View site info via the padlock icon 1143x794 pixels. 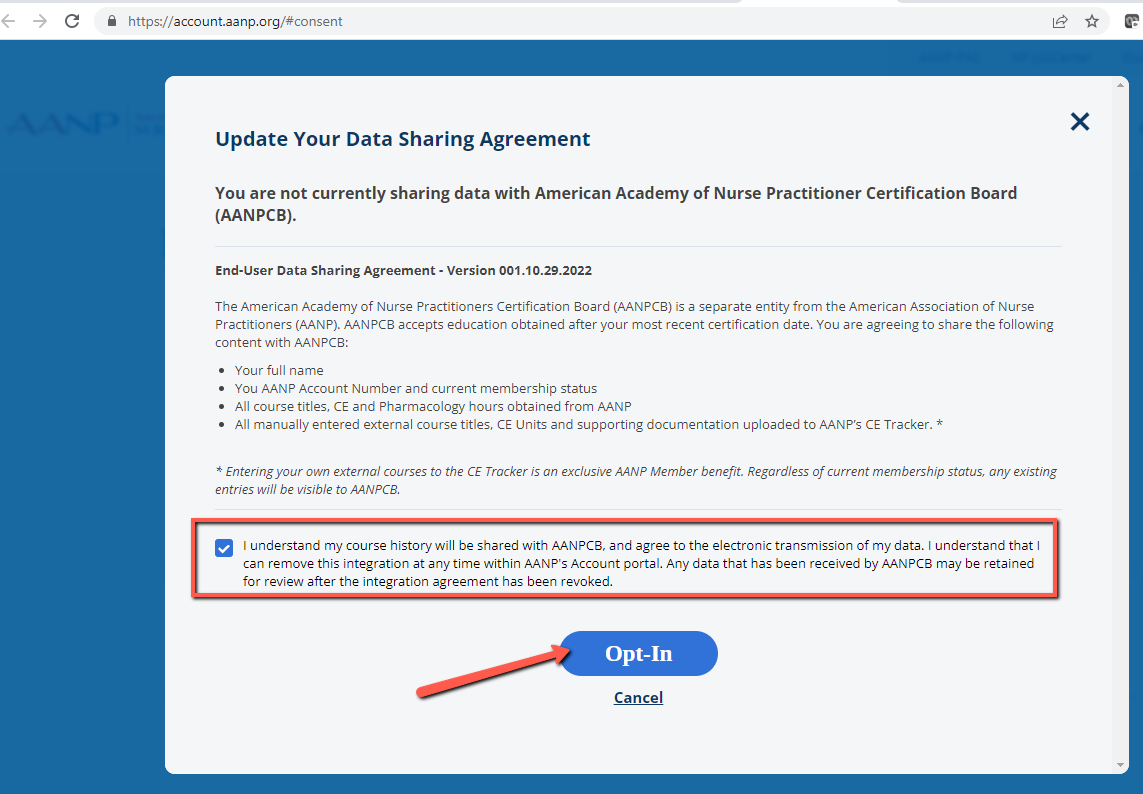[111, 21]
